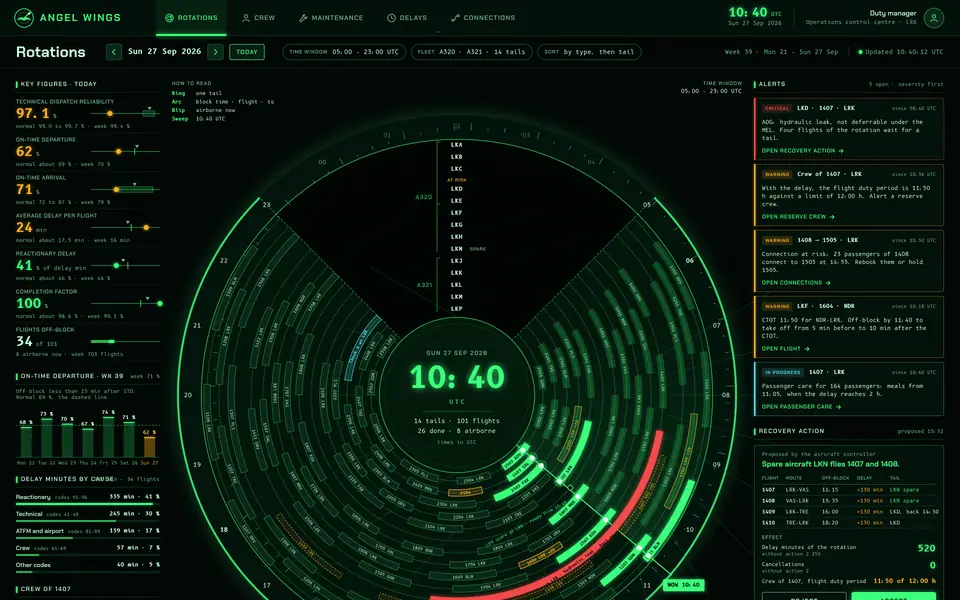Select tail LKF in the legend

click(456, 212)
